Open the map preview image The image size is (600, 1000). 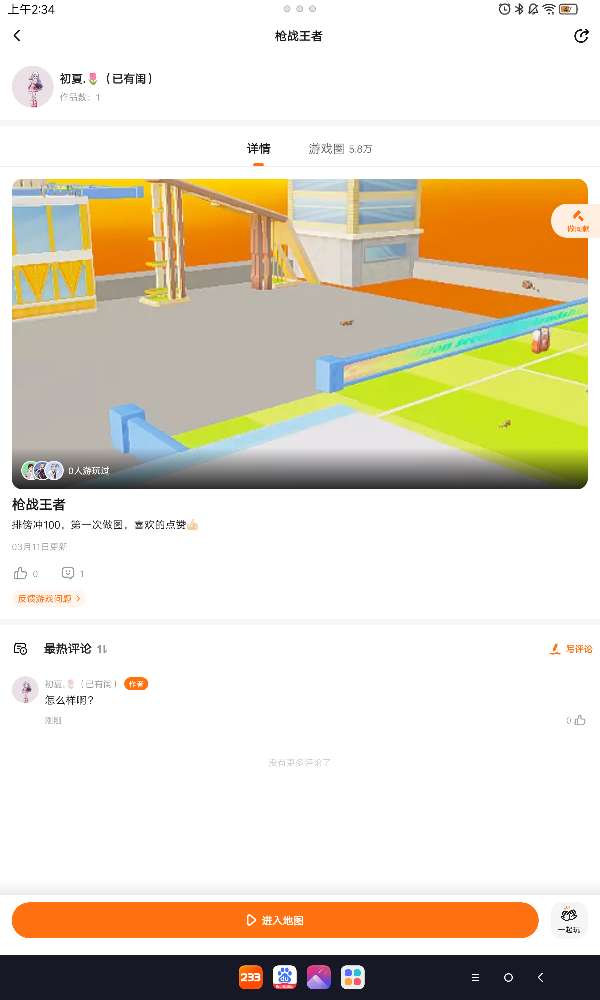click(x=300, y=334)
